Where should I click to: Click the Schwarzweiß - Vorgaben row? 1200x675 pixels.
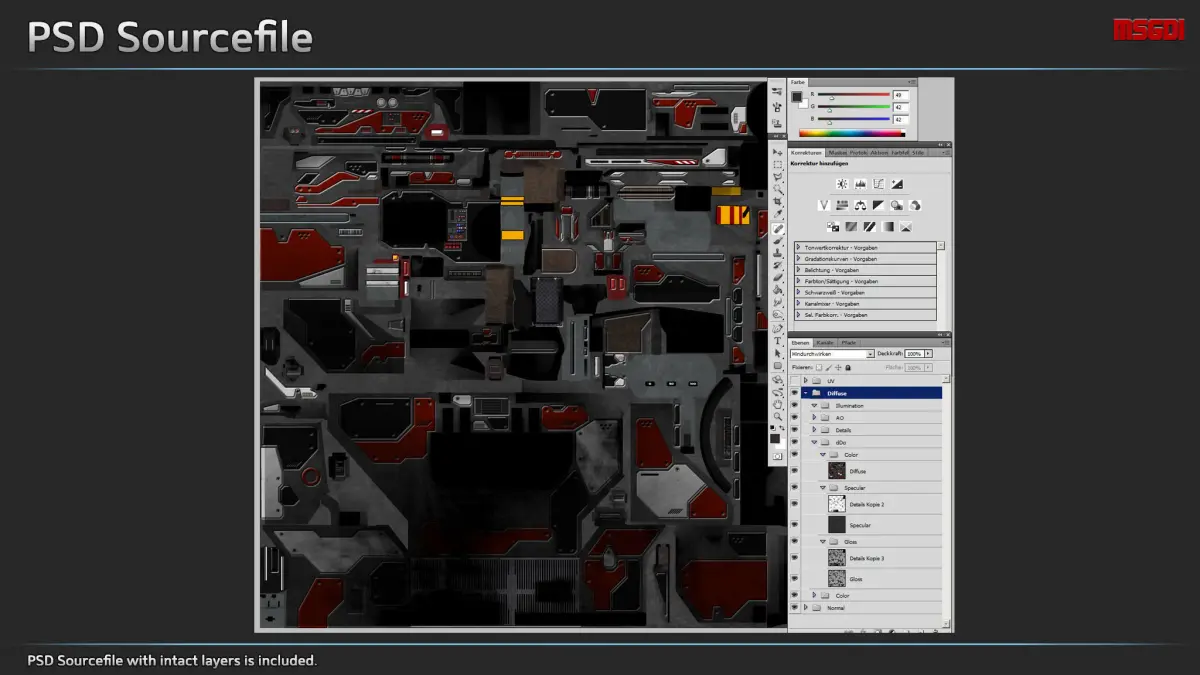point(866,292)
